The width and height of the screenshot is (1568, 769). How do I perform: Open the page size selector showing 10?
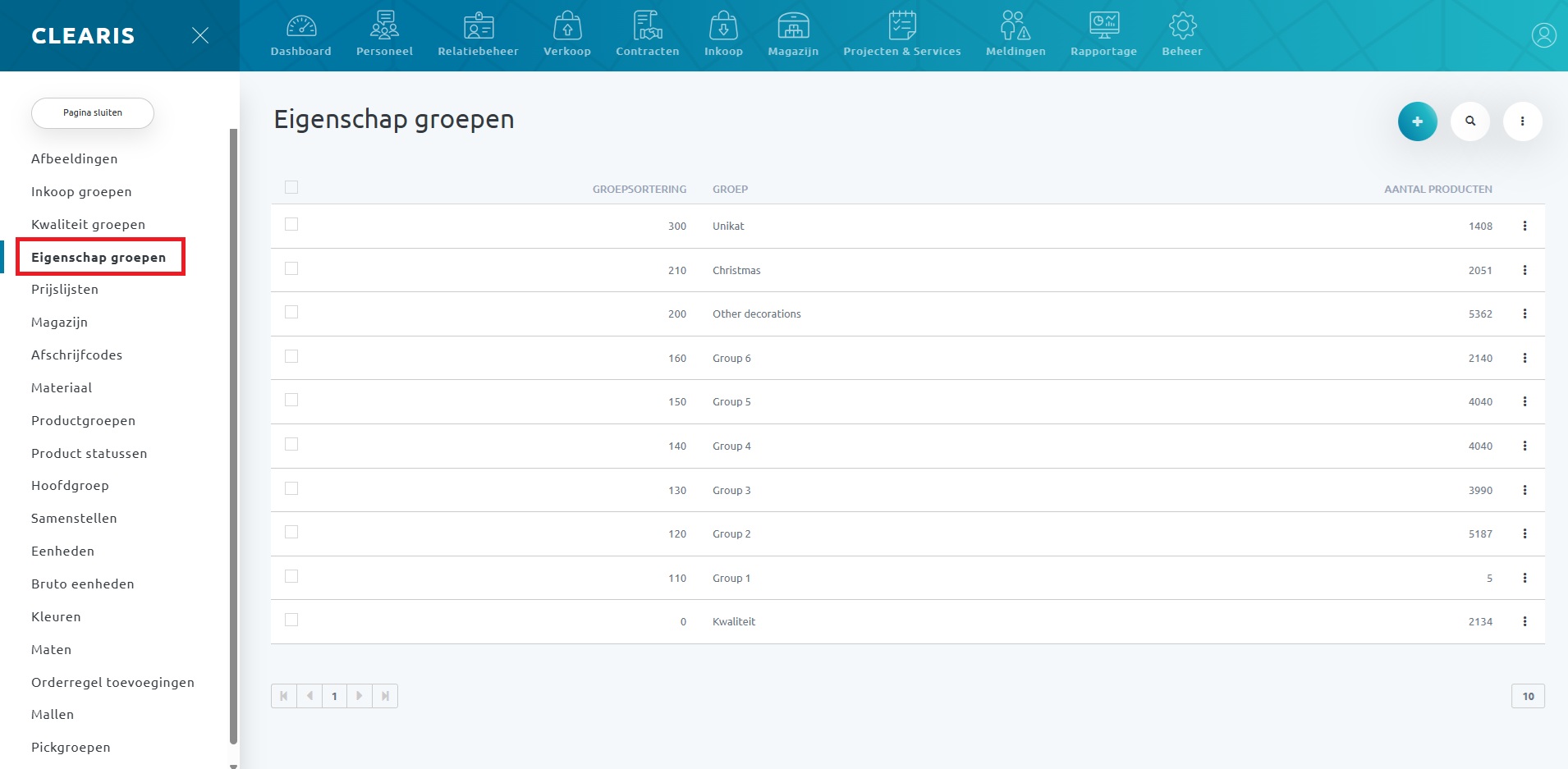click(x=1528, y=696)
